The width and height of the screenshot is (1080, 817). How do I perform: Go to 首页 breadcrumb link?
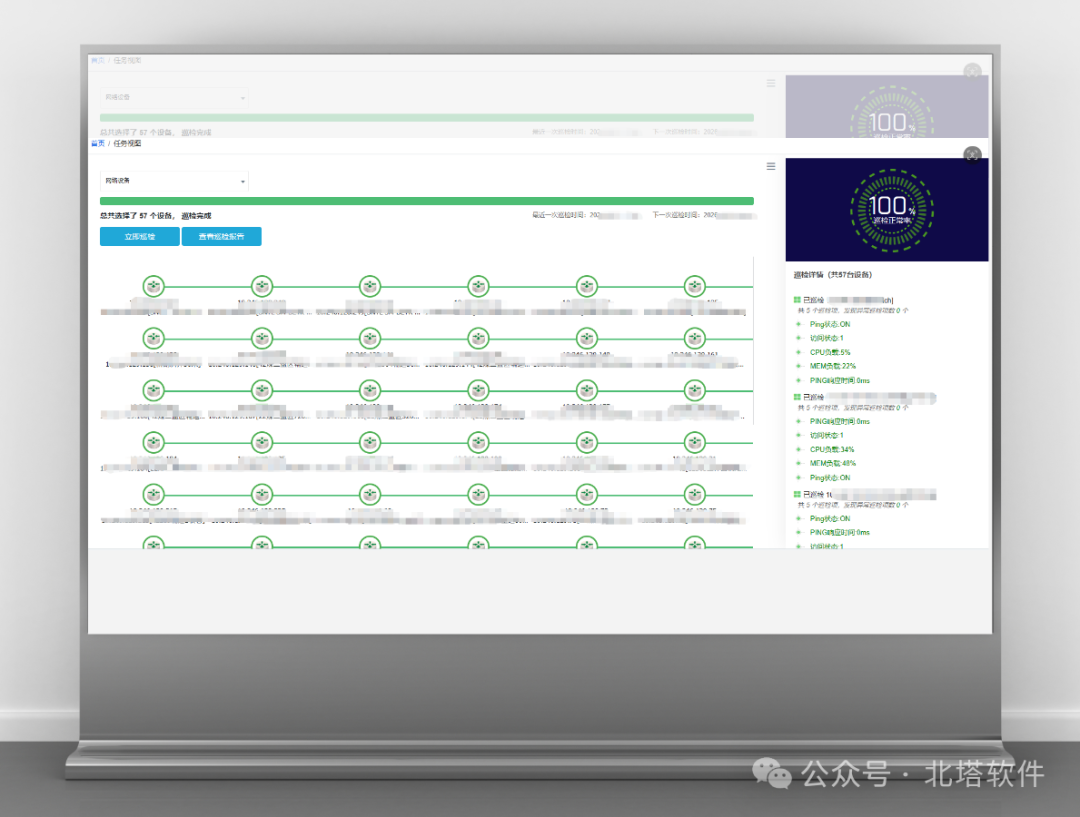98,143
